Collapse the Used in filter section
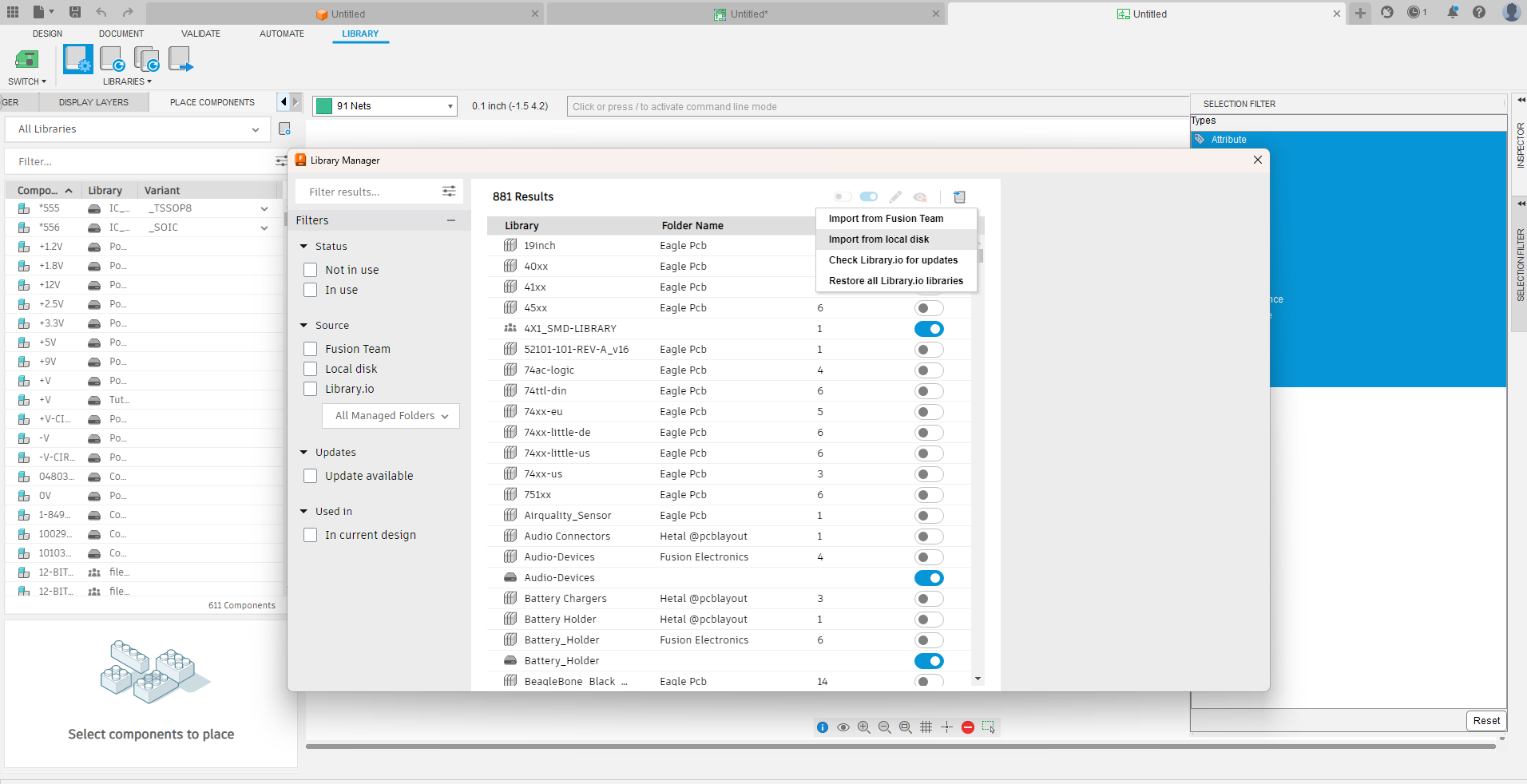Viewport: 1527px width, 784px height. 303,512
